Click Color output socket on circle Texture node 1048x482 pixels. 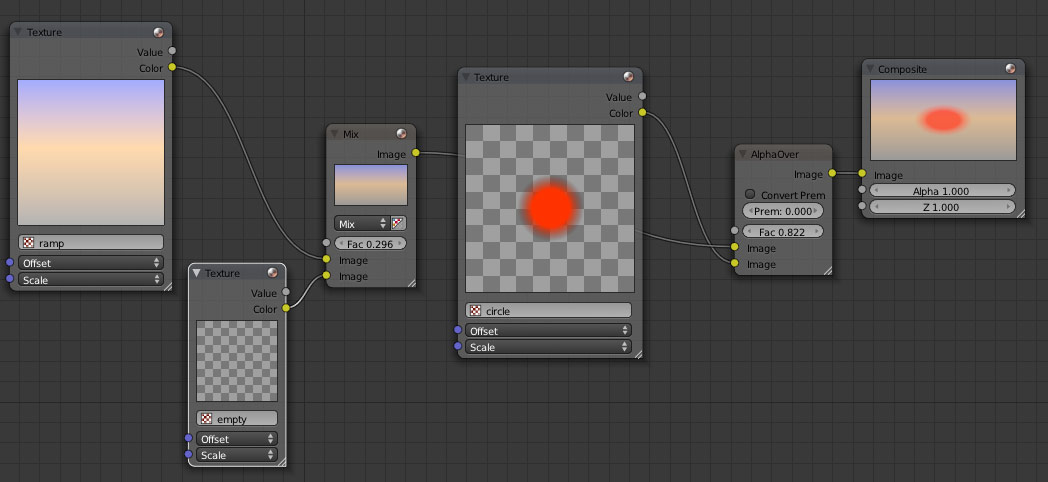[642, 112]
